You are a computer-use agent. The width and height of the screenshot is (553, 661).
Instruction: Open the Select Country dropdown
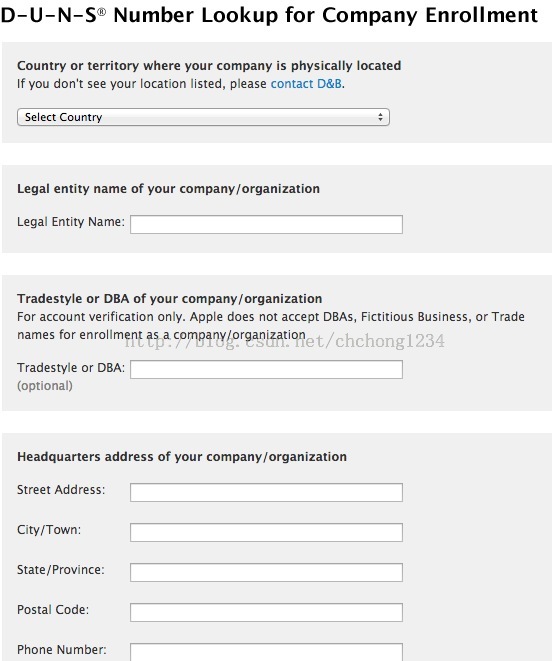click(x=203, y=117)
